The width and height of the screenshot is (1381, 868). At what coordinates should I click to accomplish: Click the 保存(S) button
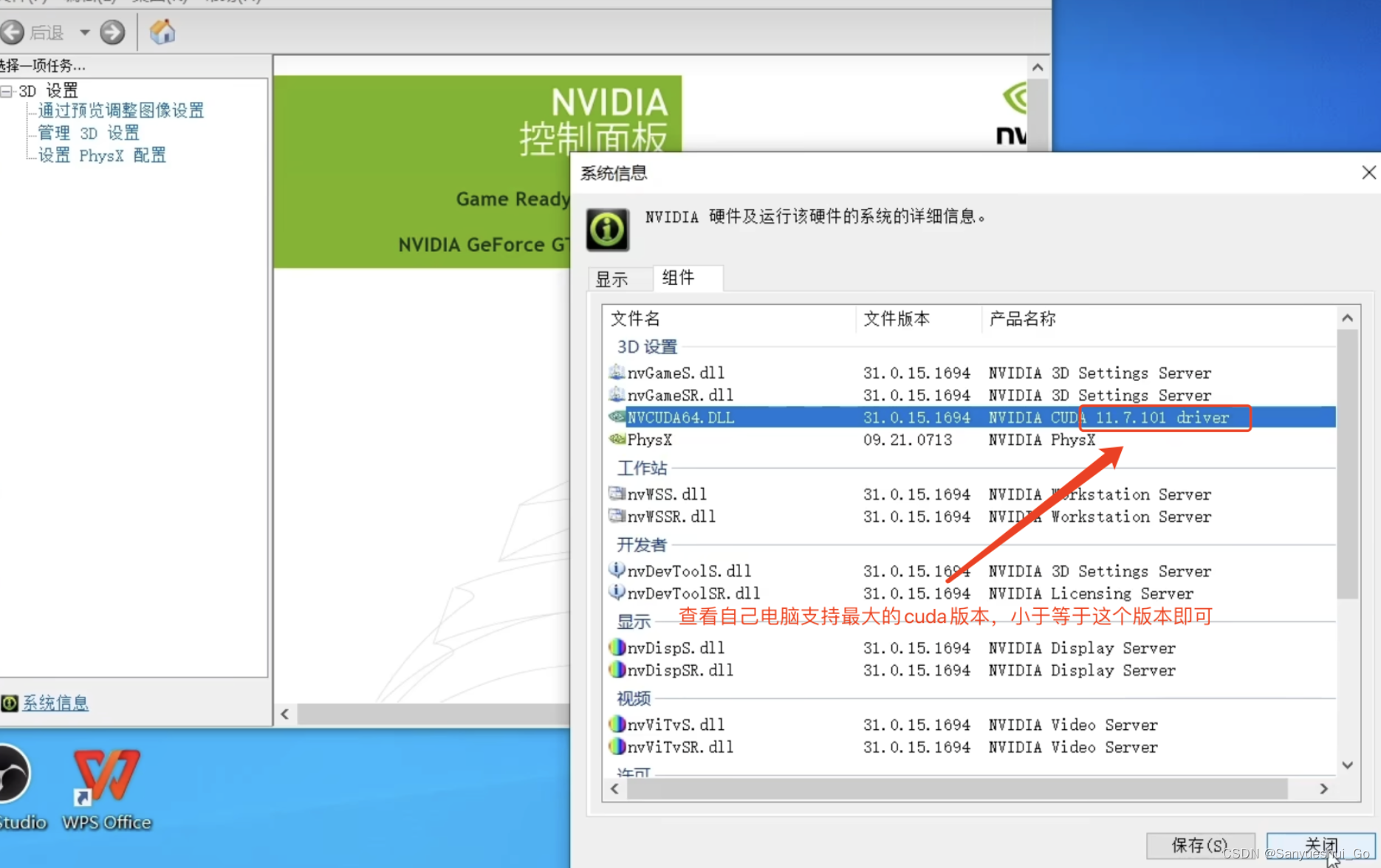point(1200,845)
